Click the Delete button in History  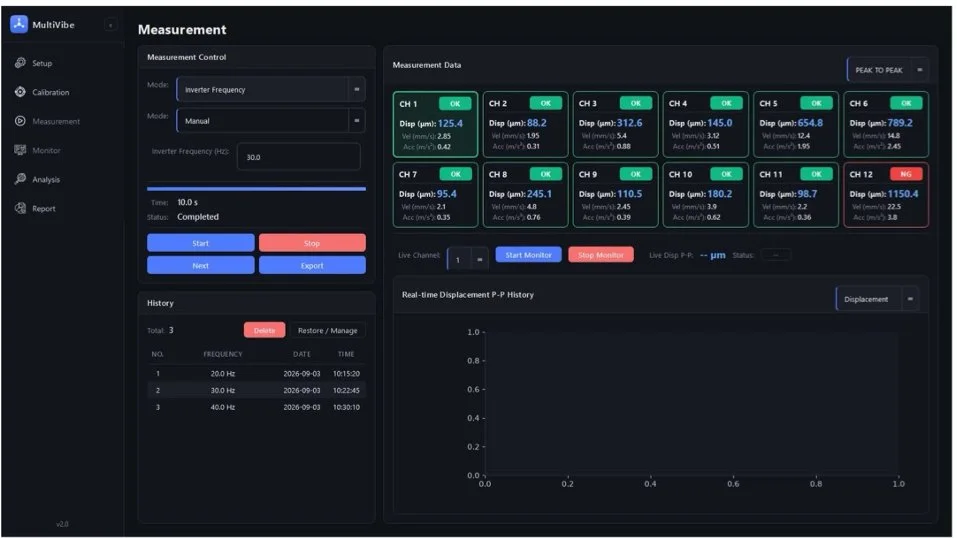coord(264,330)
